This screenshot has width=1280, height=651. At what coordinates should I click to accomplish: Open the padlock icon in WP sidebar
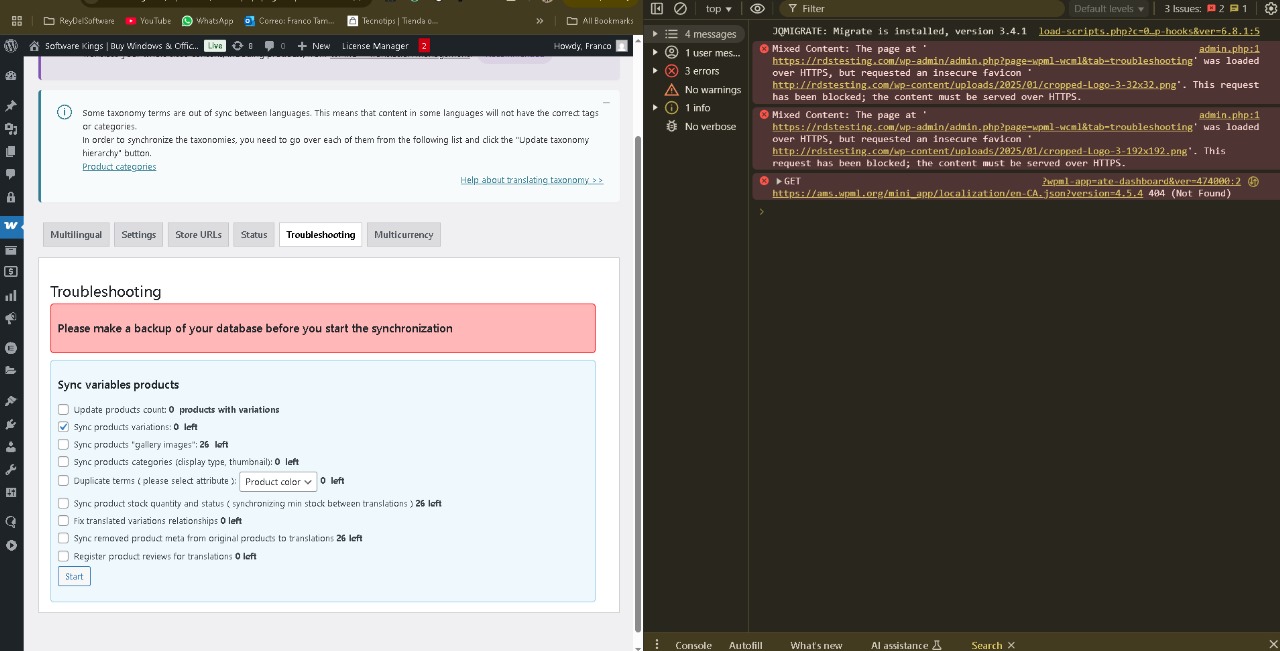pyautogui.click(x=11, y=198)
